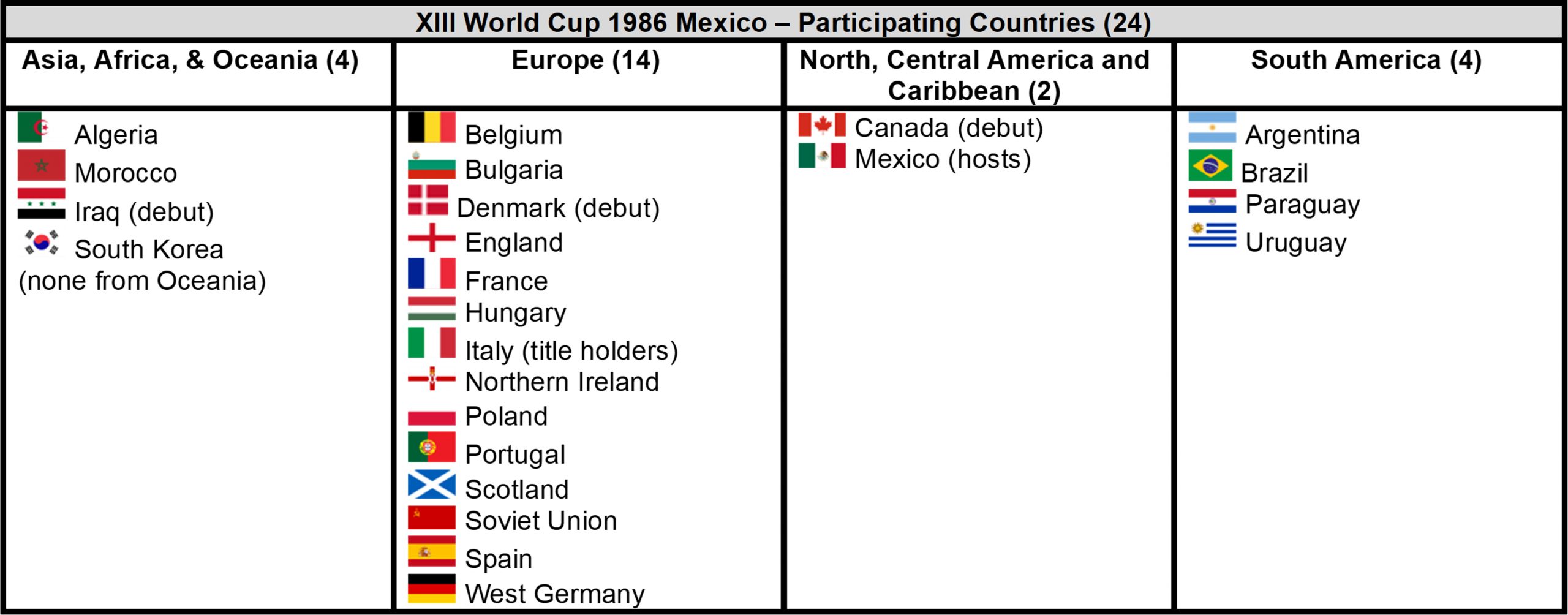The height and width of the screenshot is (615, 1568).
Task: Select the South America (4) column header
Action: click(x=1366, y=60)
